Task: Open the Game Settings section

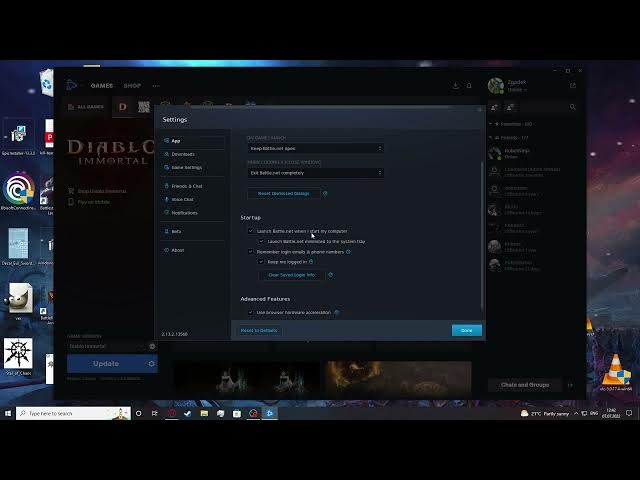Action: tap(192, 167)
